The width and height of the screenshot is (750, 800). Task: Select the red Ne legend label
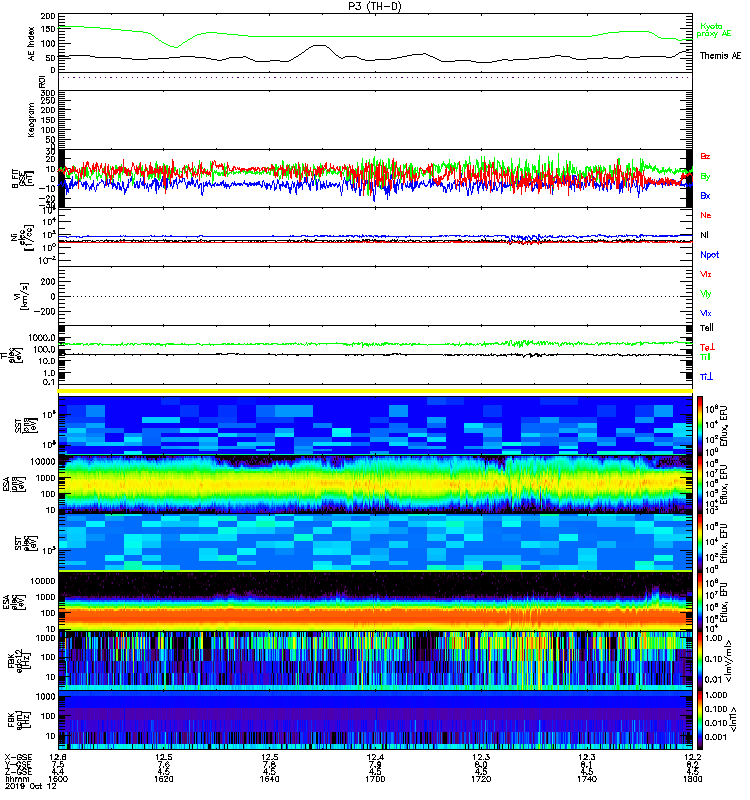[706, 215]
